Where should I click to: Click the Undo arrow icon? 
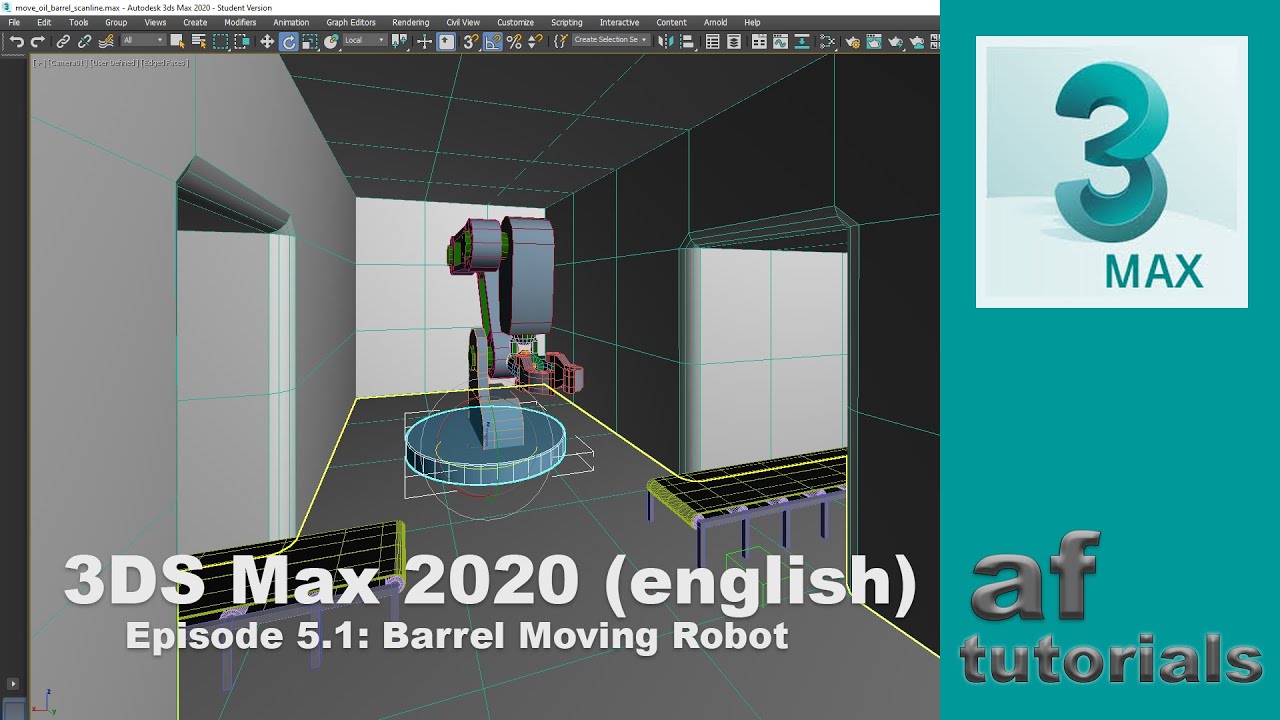point(16,41)
